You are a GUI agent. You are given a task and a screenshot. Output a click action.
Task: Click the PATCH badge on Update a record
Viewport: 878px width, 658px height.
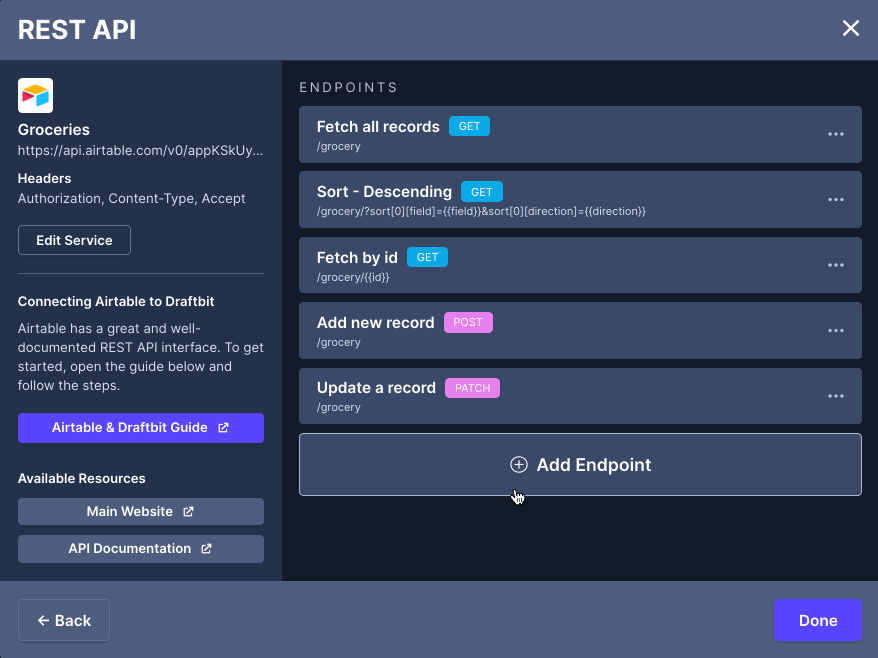click(x=473, y=388)
